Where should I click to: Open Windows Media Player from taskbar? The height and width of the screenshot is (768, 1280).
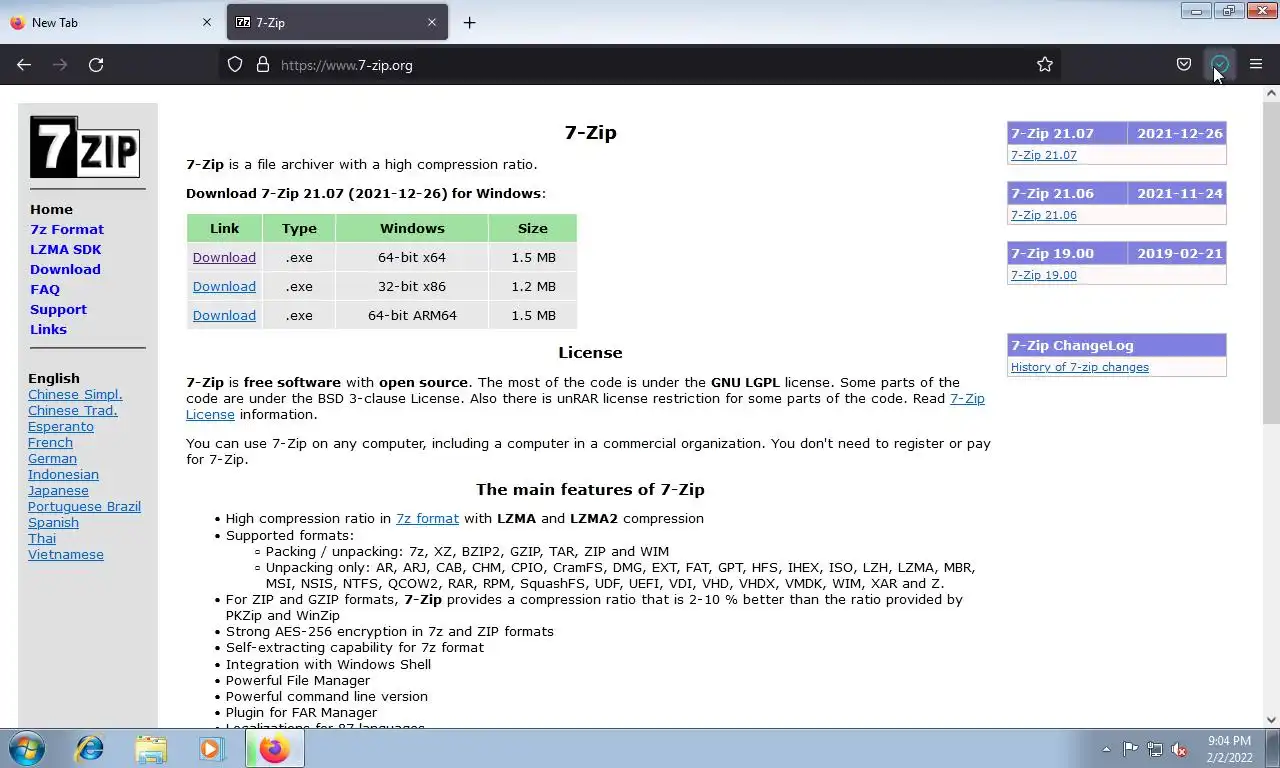(x=211, y=748)
